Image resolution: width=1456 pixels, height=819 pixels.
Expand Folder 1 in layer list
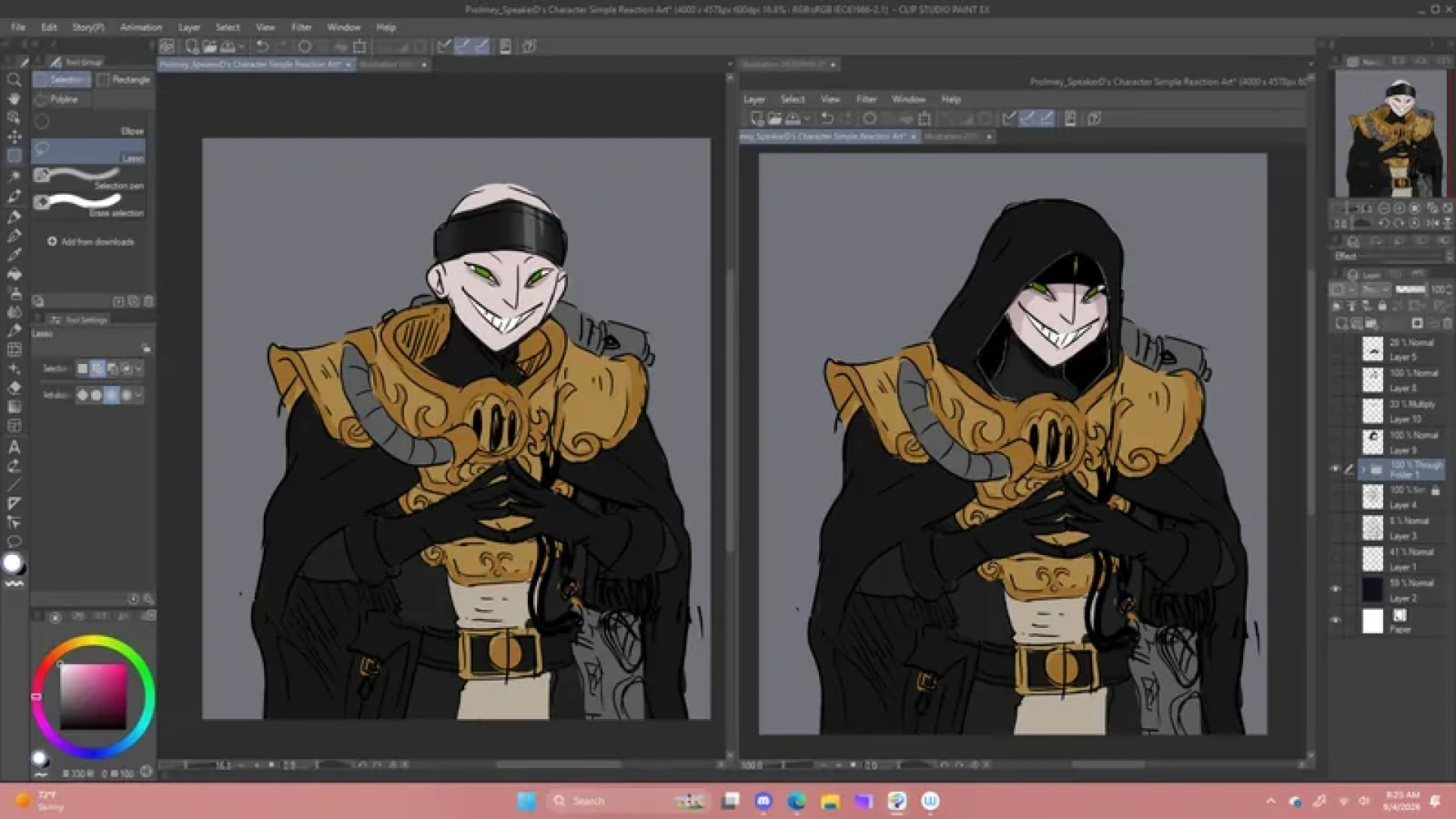tap(1363, 469)
